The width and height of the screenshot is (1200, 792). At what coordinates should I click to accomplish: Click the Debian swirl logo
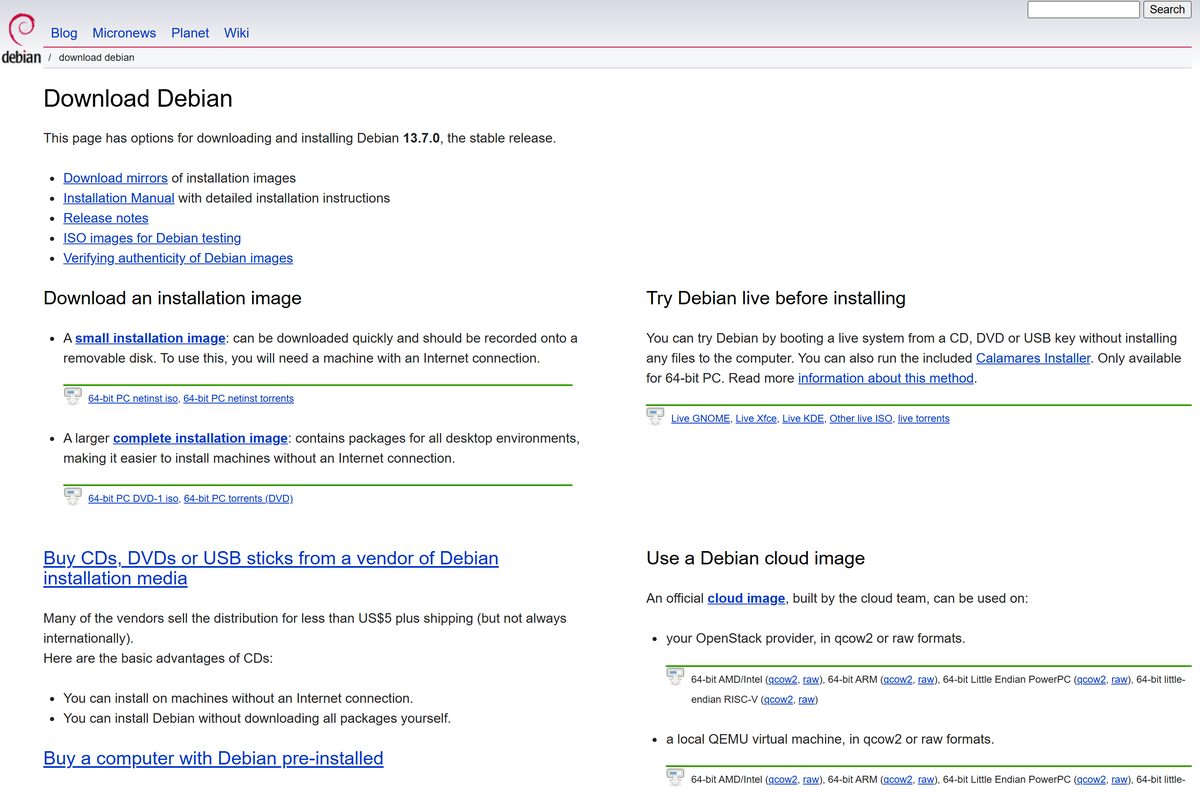tap(21, 29)
